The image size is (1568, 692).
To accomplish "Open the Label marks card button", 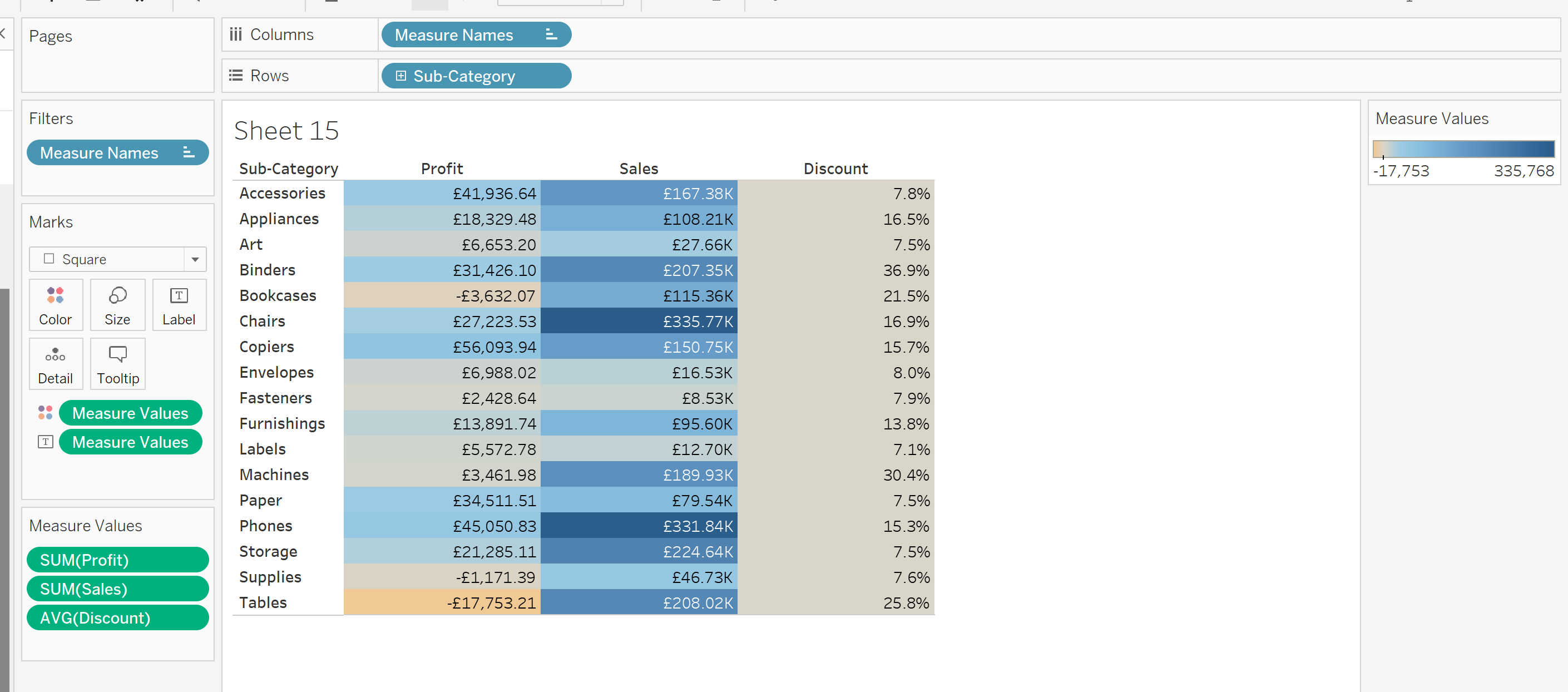I will coord(179,305).
